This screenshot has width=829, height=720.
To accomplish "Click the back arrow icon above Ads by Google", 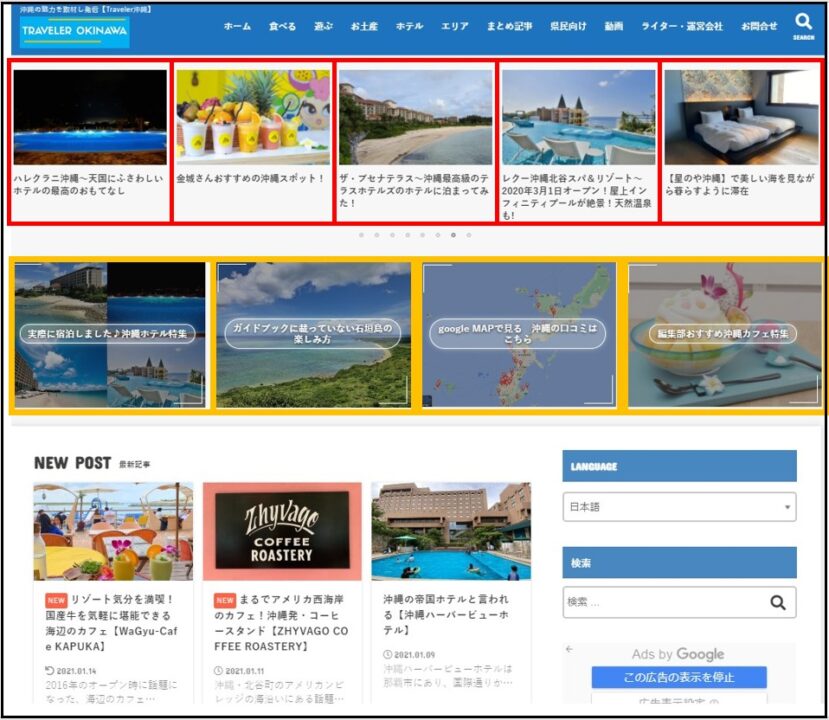I will coord(570,649).
